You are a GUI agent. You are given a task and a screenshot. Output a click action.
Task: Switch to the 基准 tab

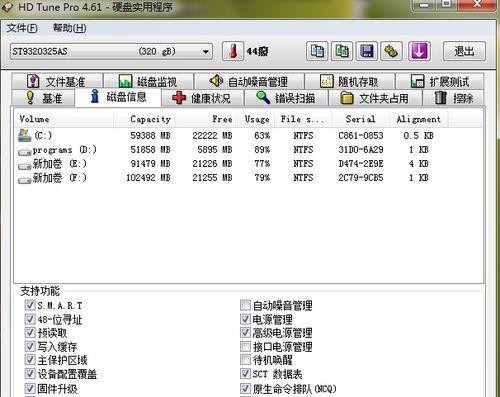pyautogui.click(x=43, y=98)
